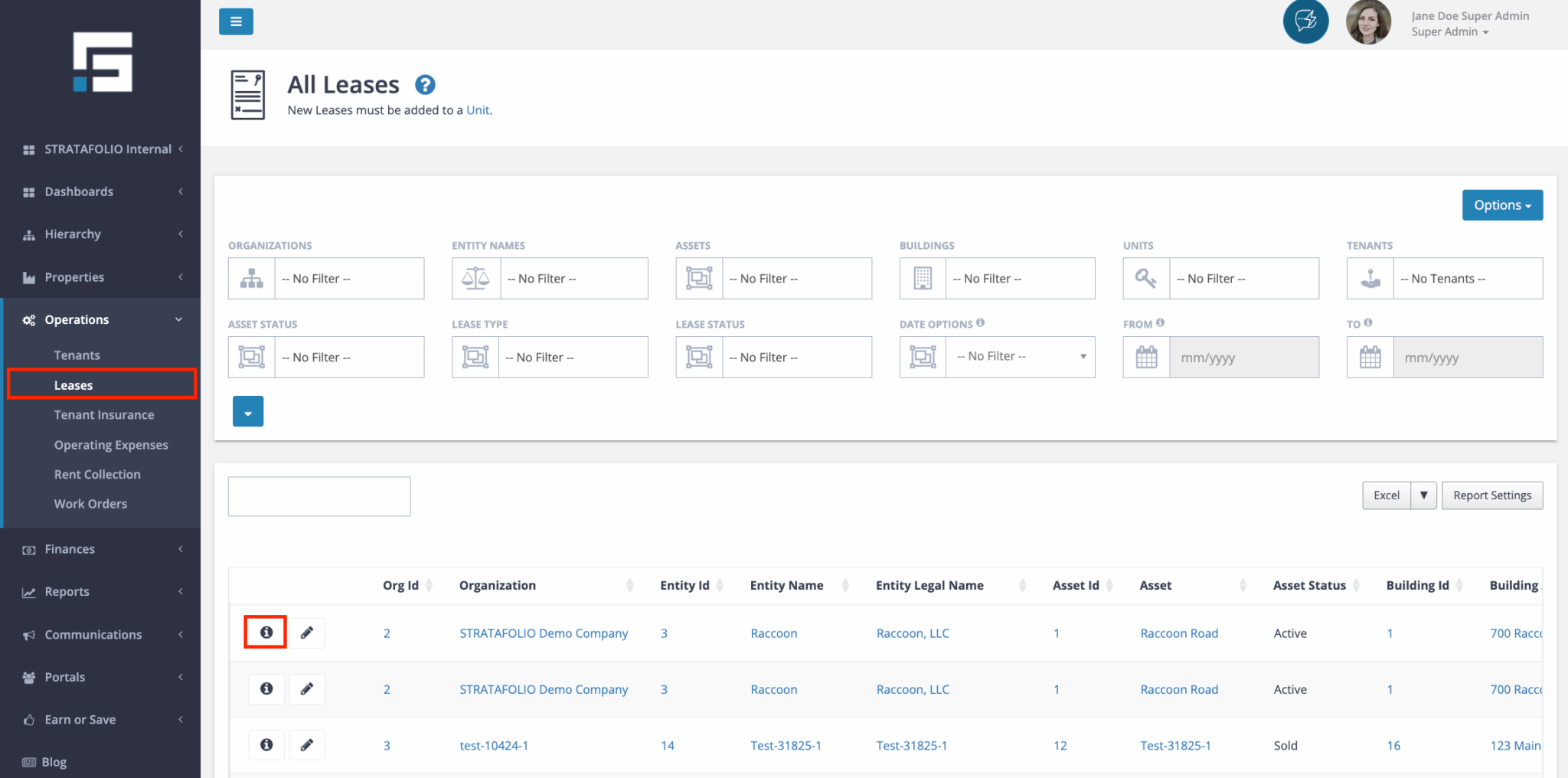
Task: Click the hamburger menu toggle button
Action: tap(236, 21)
